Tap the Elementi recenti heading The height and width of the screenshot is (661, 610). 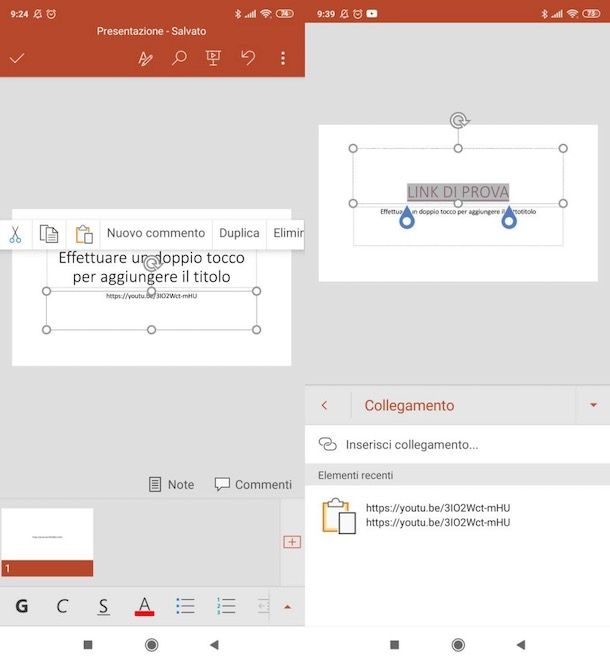coord(355,475)
